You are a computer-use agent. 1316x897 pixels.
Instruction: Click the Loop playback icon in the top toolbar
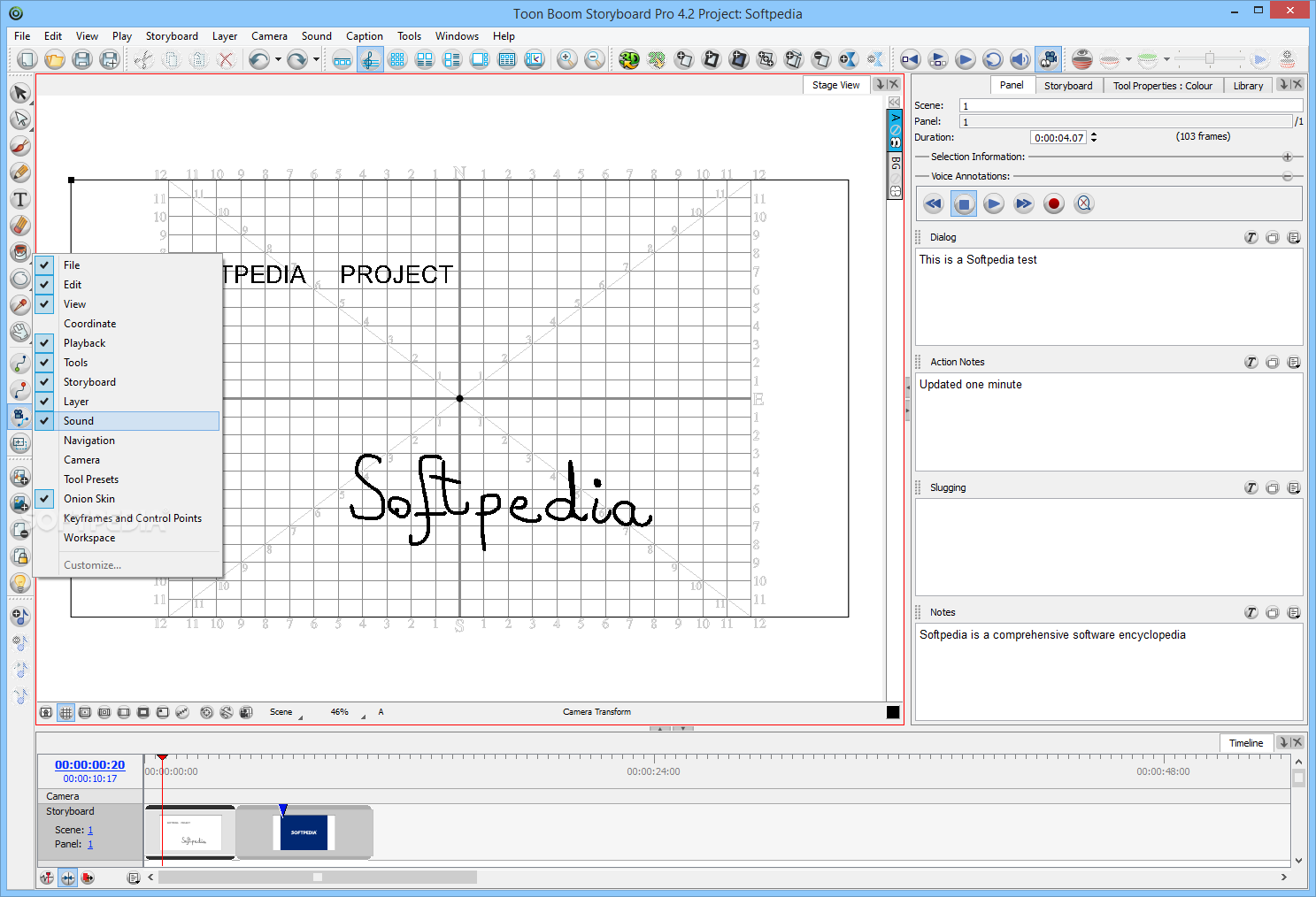[993, 59]
